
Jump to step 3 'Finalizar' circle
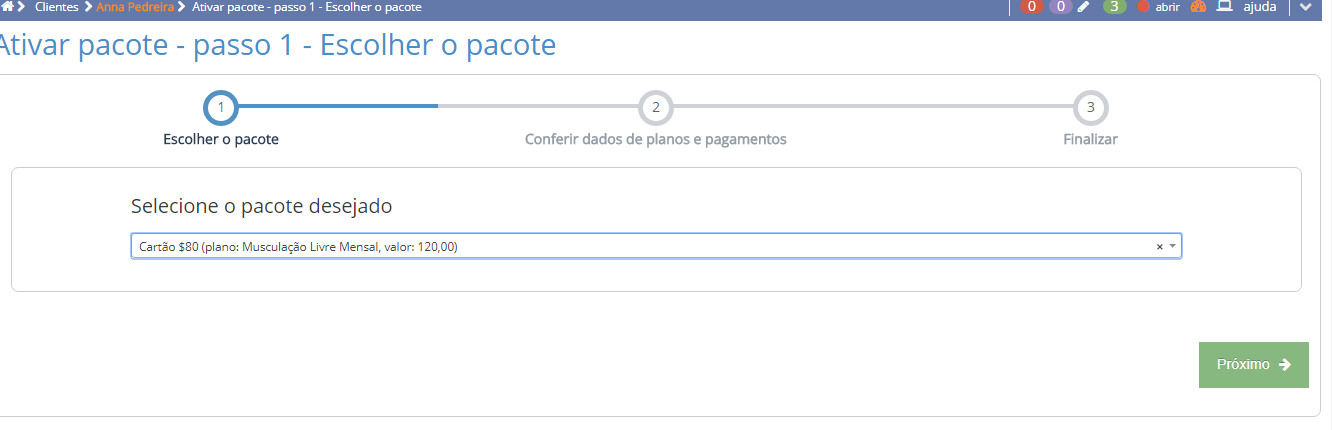pyautogui.click(x=1090, y=107)
